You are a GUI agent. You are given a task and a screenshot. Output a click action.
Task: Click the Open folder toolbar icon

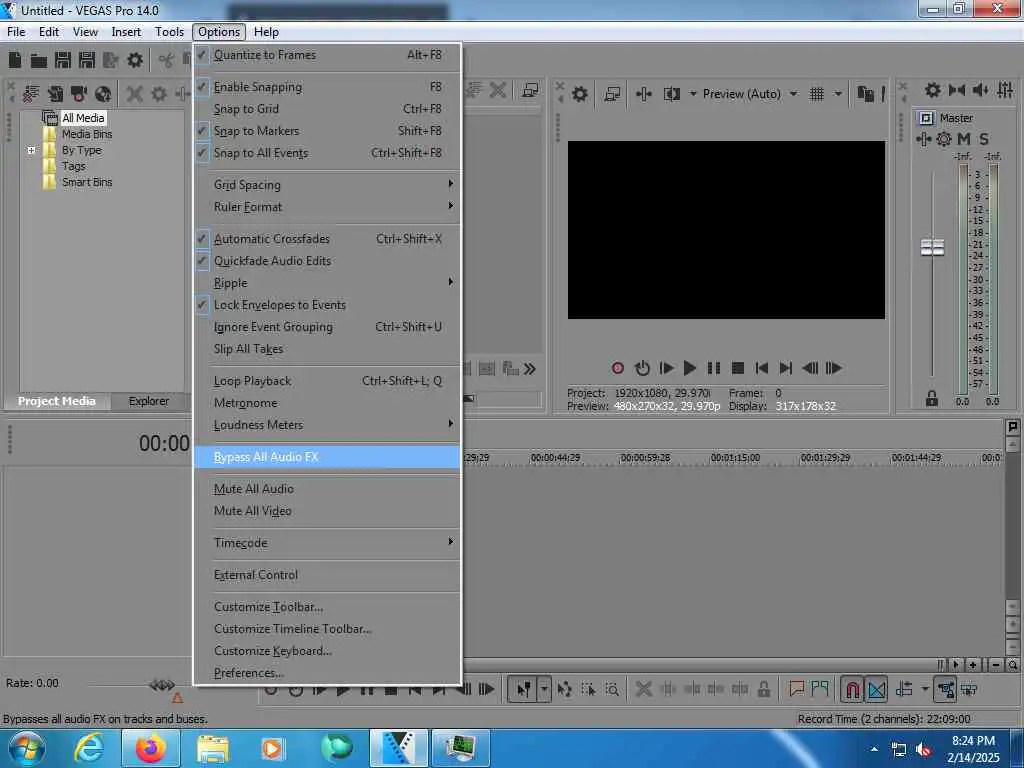[x=39, y=61]
